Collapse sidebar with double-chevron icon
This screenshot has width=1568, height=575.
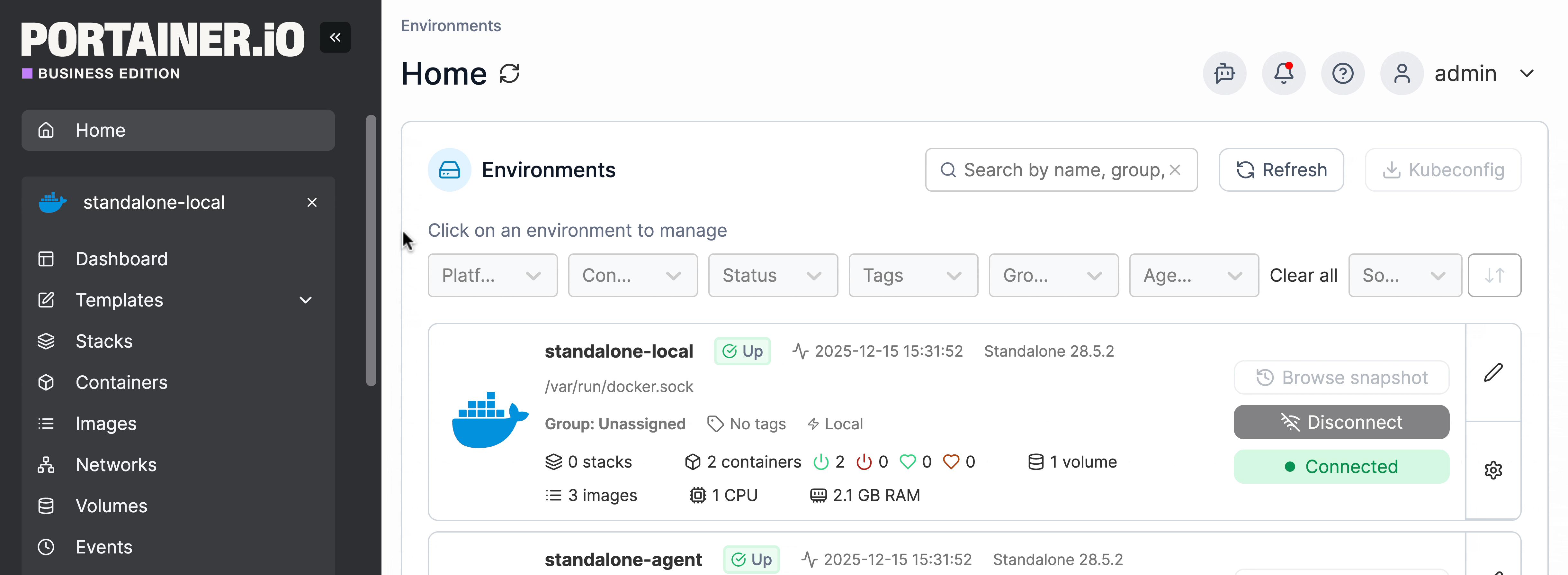point(335,37)
